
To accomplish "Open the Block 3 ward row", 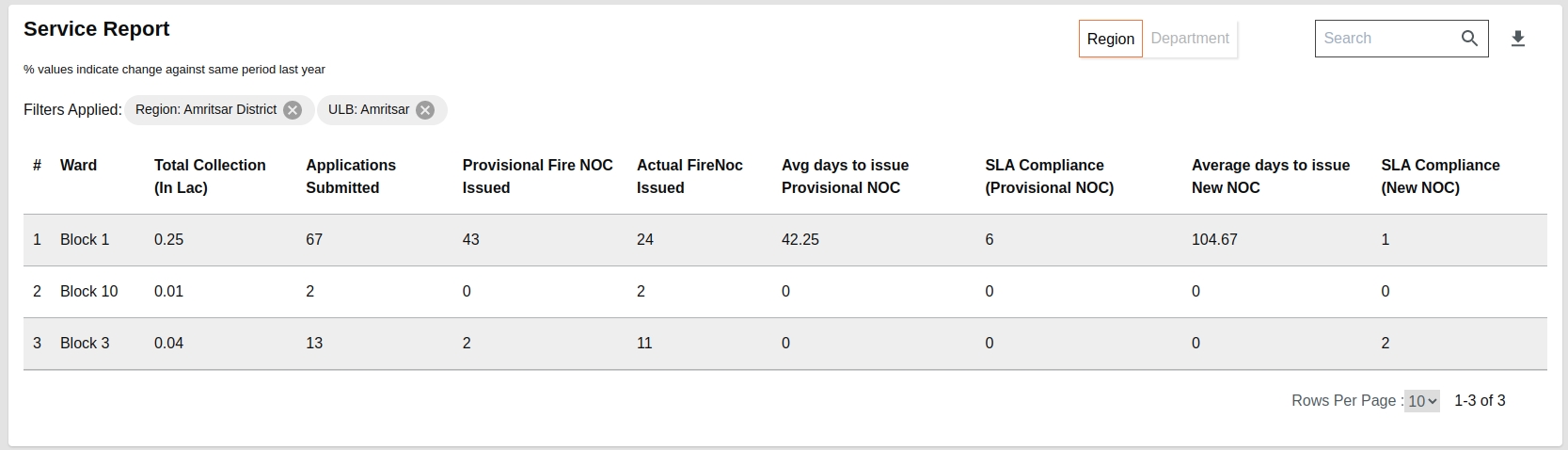I will (x=85, y=344).
